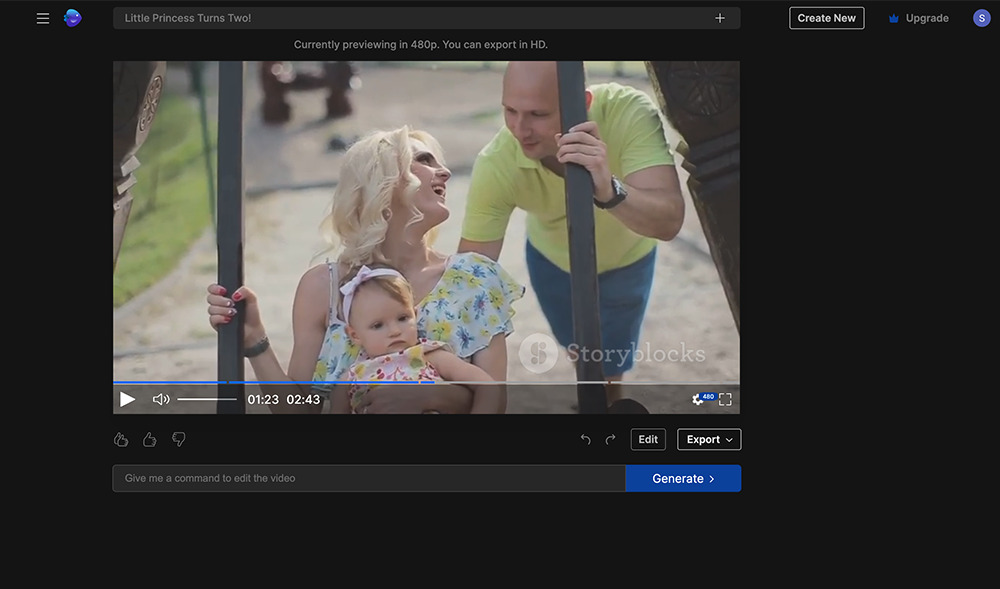Redo an edit with the redo arrow
Image resolution: width=1000 pixels, height=589 pixels.
[610, 439]
